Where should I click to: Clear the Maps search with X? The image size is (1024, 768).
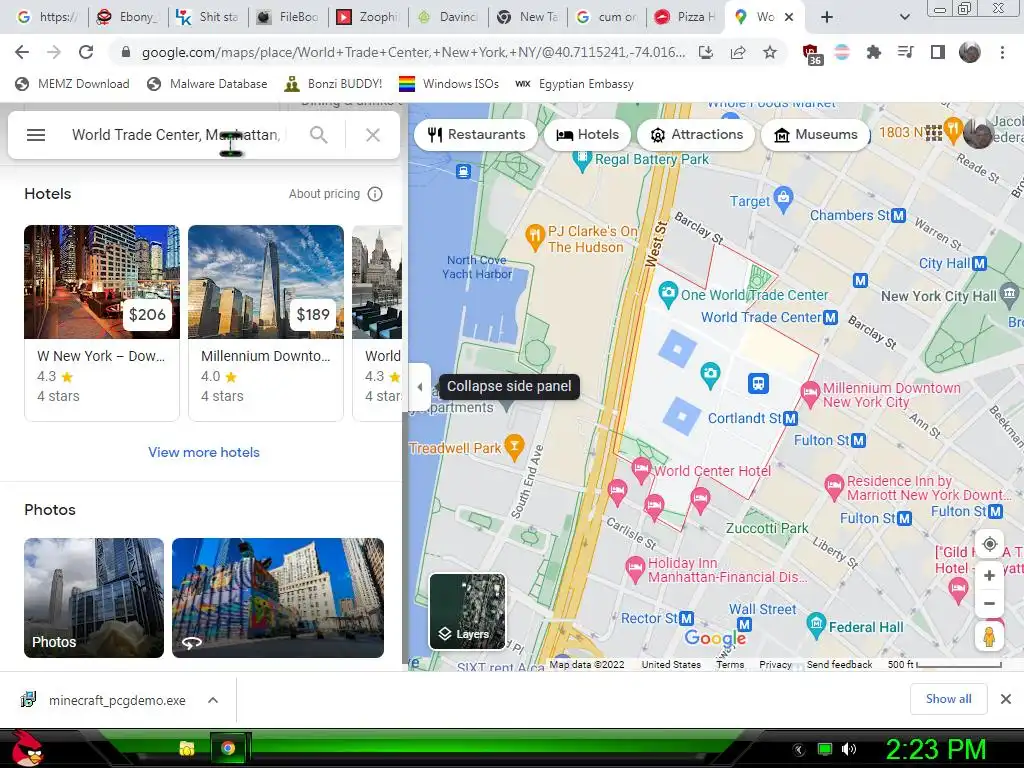[373, 135]
